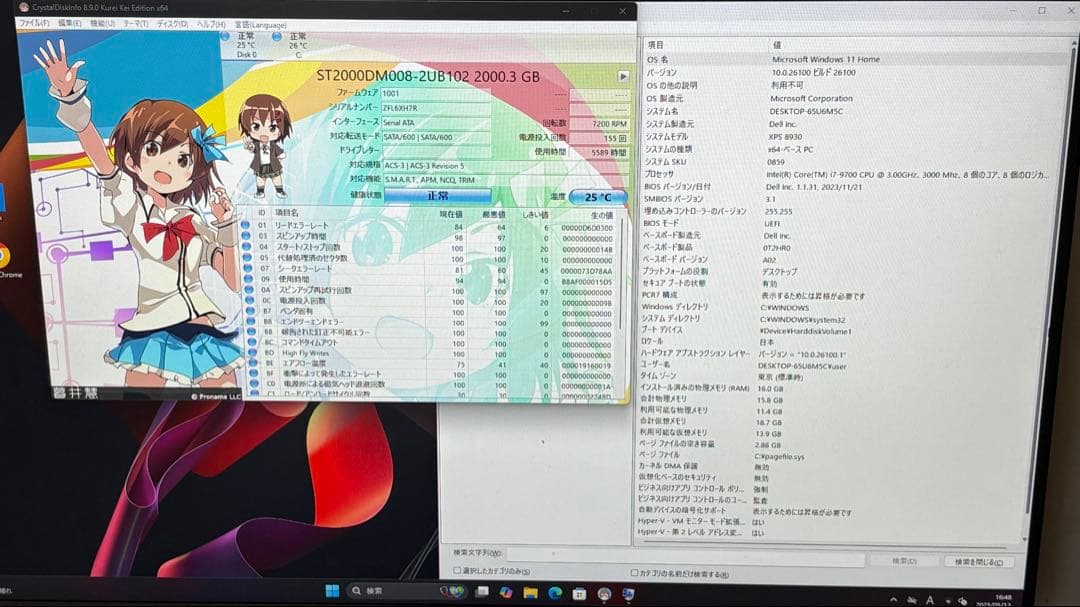The width and height of the screenshot is (1080, 607).
Task: Open Microsoft Edge from the taskbar
Action: pos(553,591)
